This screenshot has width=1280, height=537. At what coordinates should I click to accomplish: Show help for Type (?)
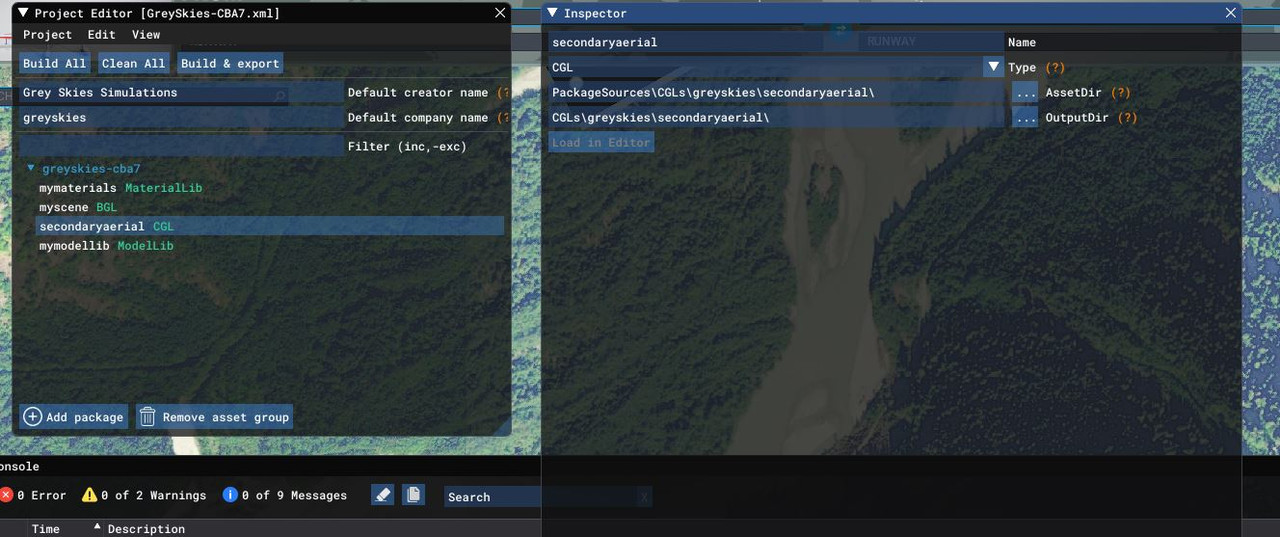tap(1055, 67)
